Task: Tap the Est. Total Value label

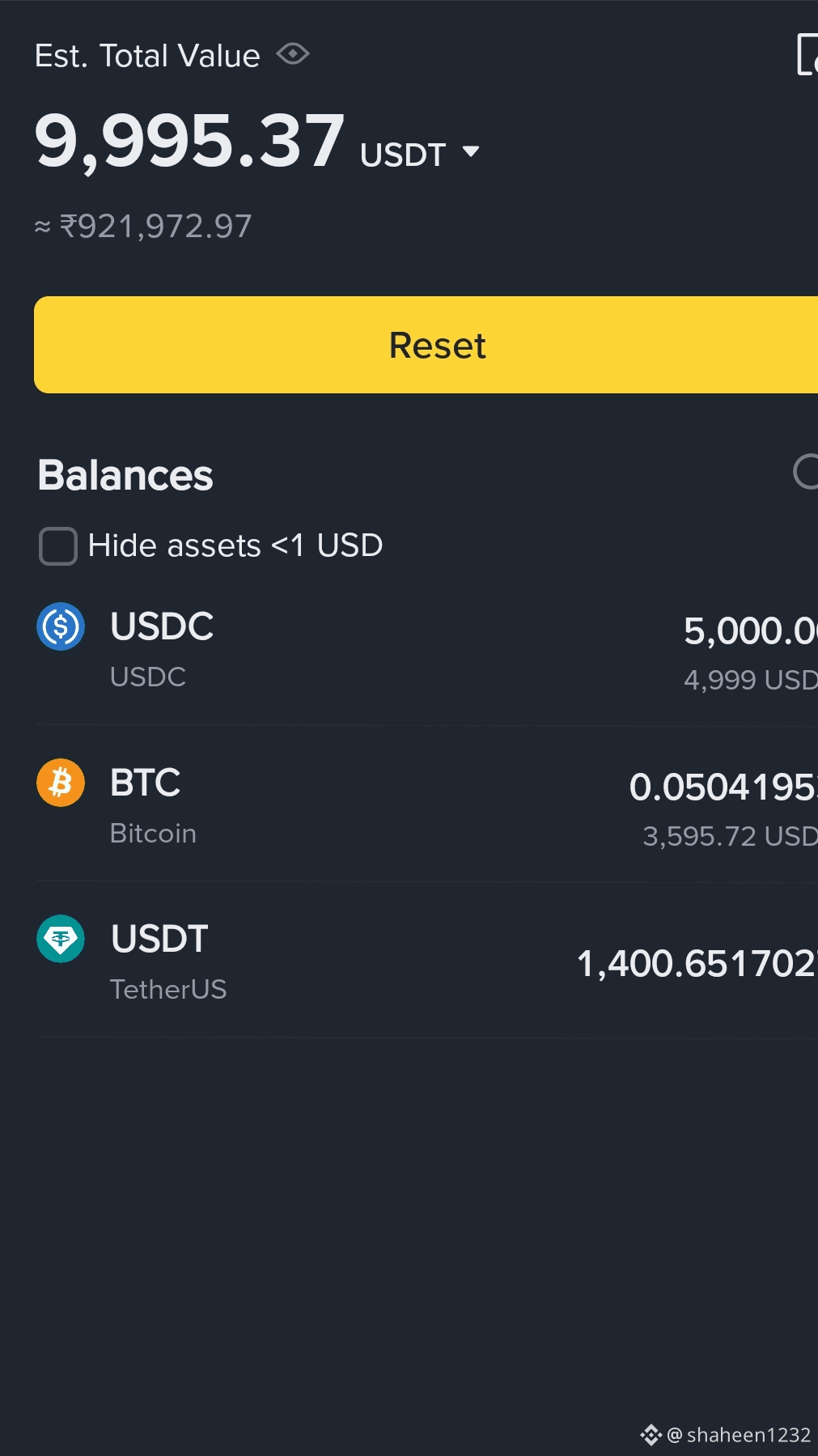Action: click(147, 56)
